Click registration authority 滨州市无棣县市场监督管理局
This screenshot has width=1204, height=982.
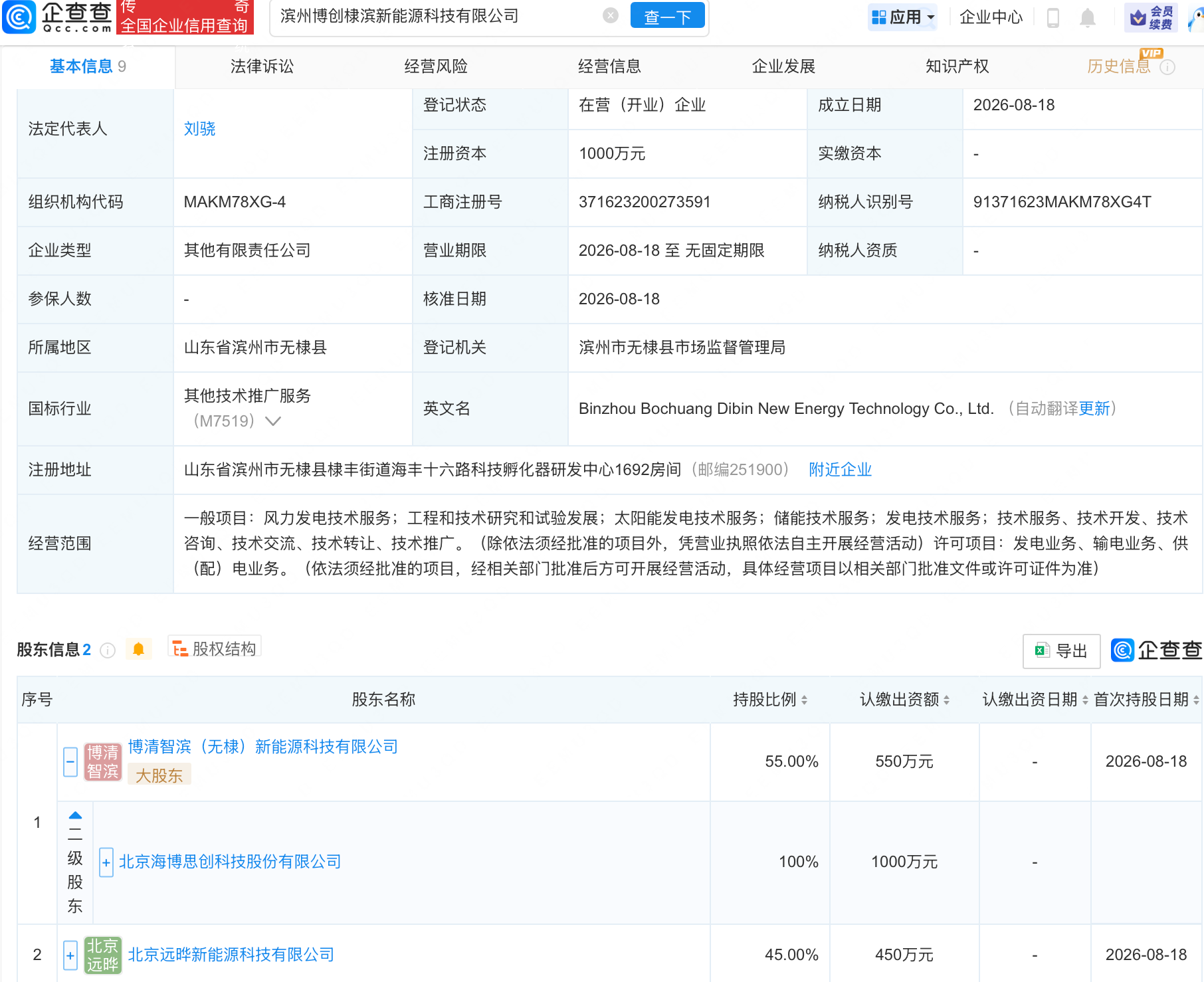click(682, 347)
